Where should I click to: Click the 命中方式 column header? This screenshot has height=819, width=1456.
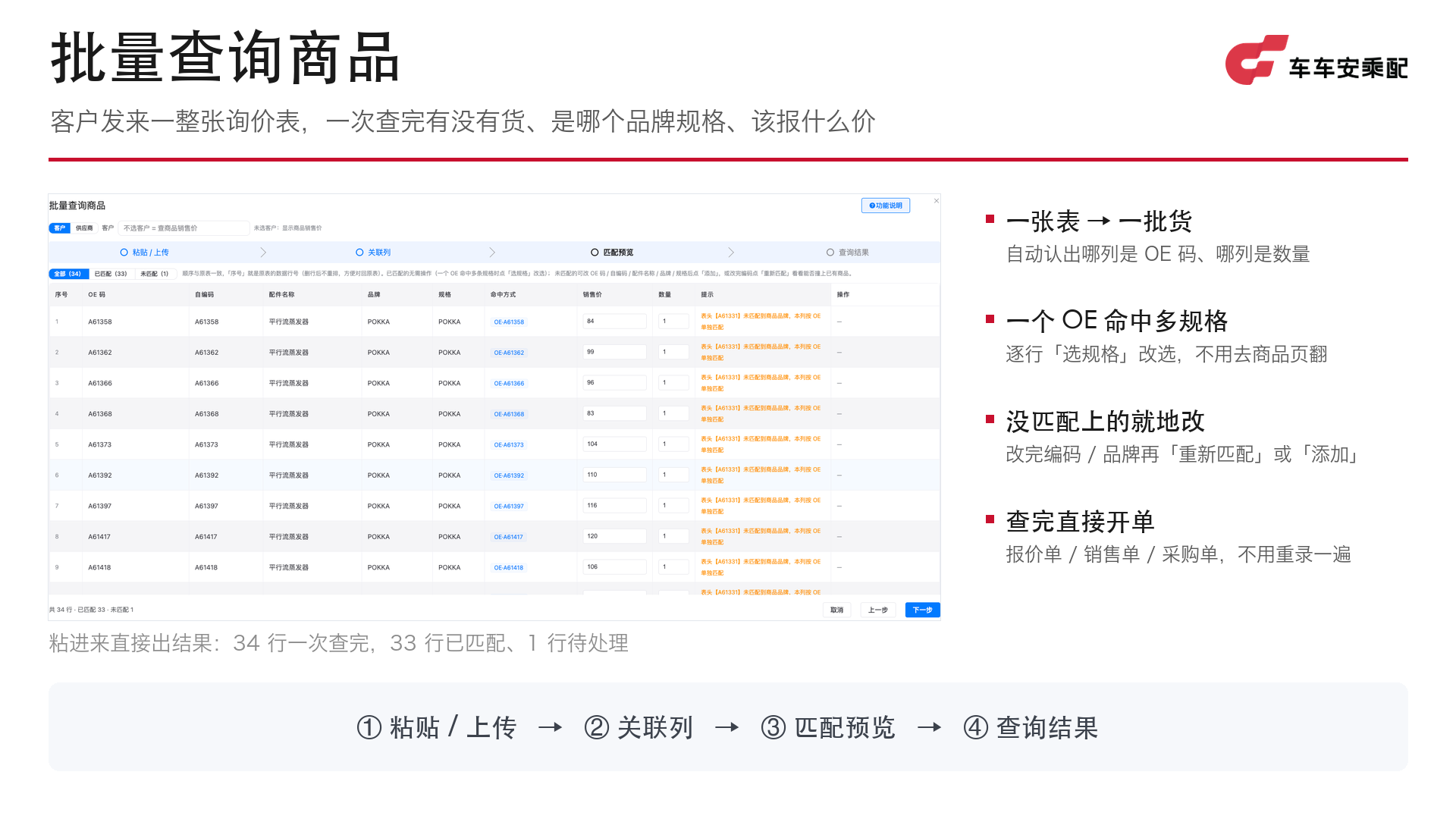click(x=503, y=295)
